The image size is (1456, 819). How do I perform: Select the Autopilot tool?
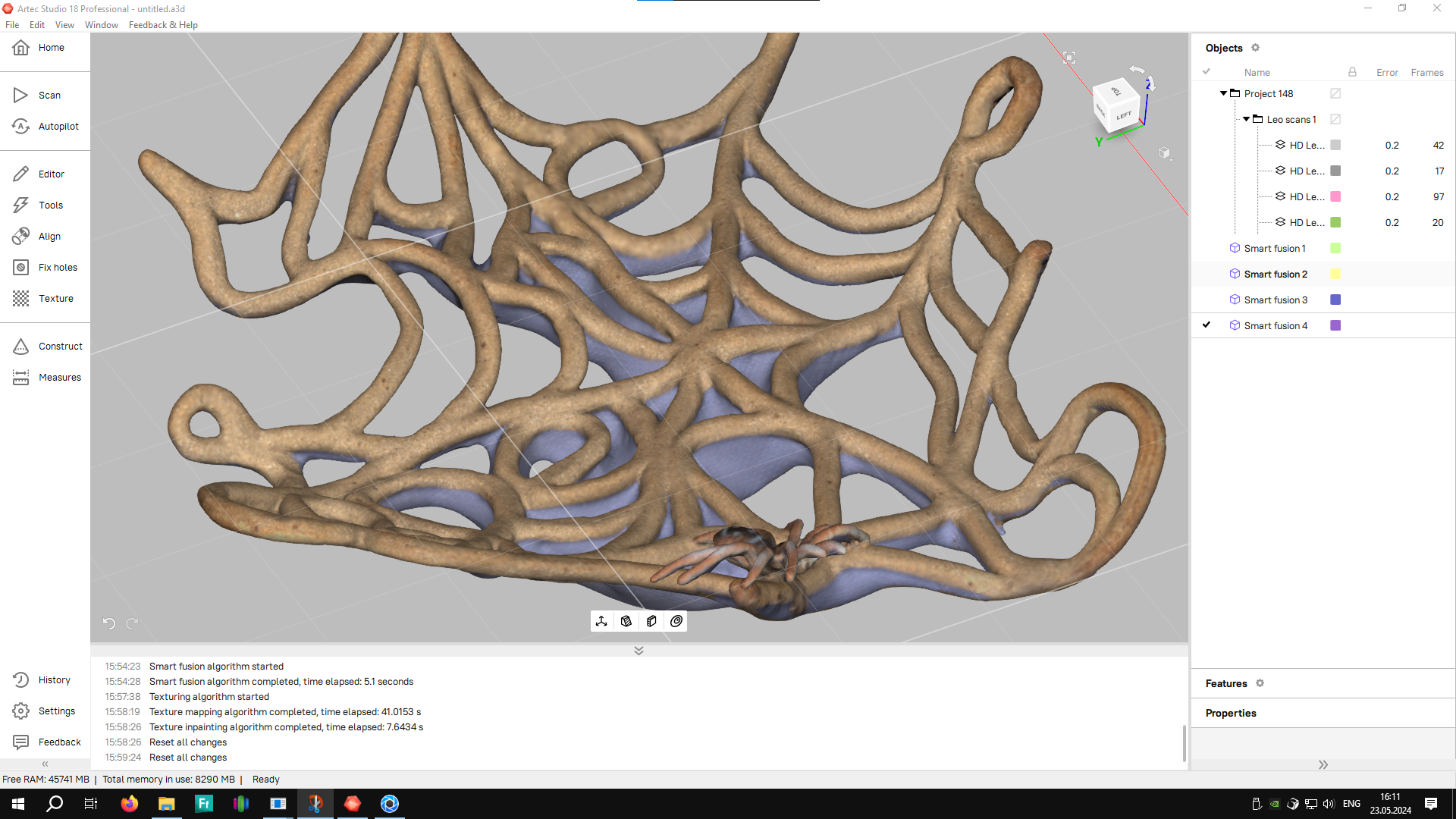click(57, 125)
